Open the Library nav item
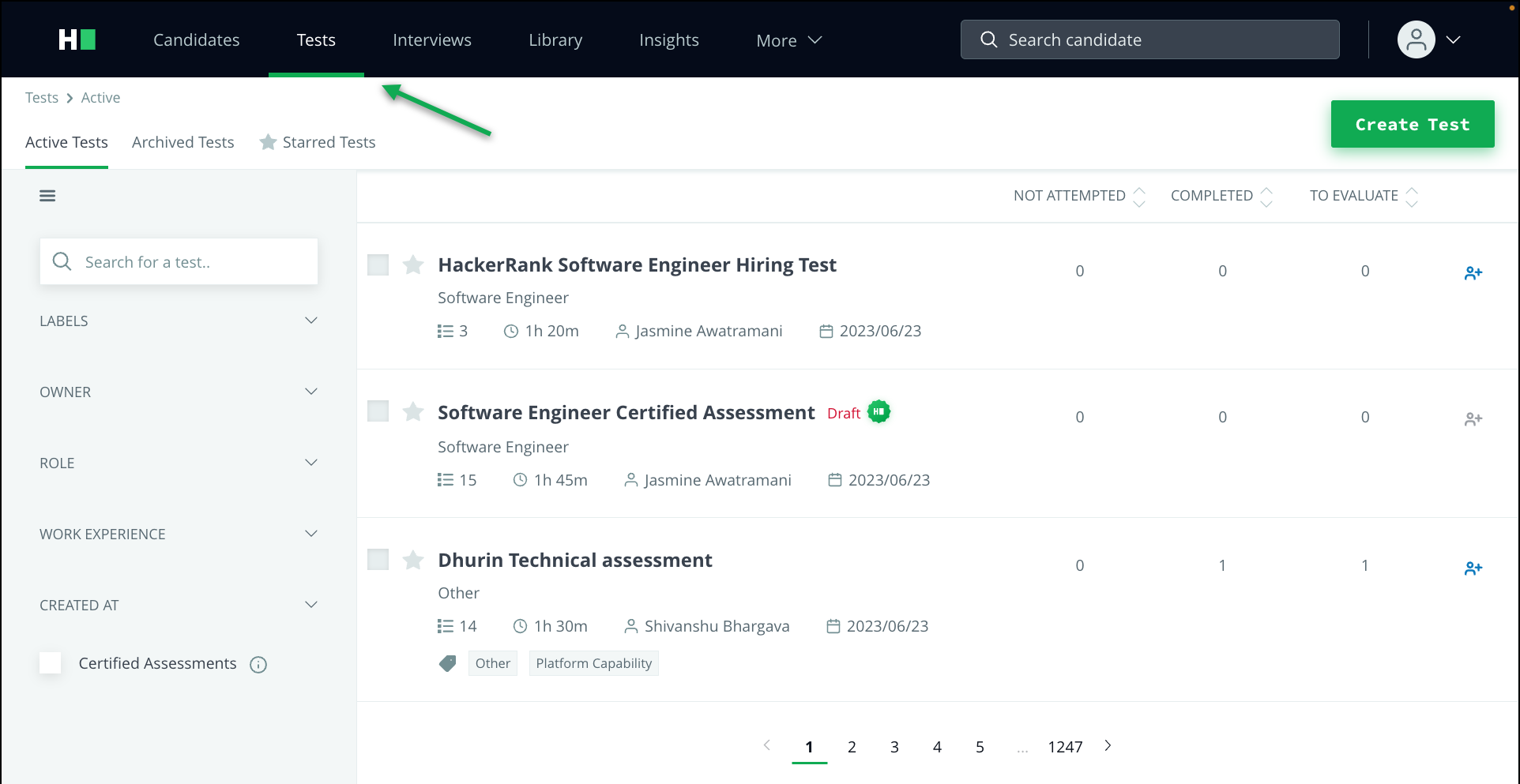Viewport: 1520px width, 784px height. point(555,39)
